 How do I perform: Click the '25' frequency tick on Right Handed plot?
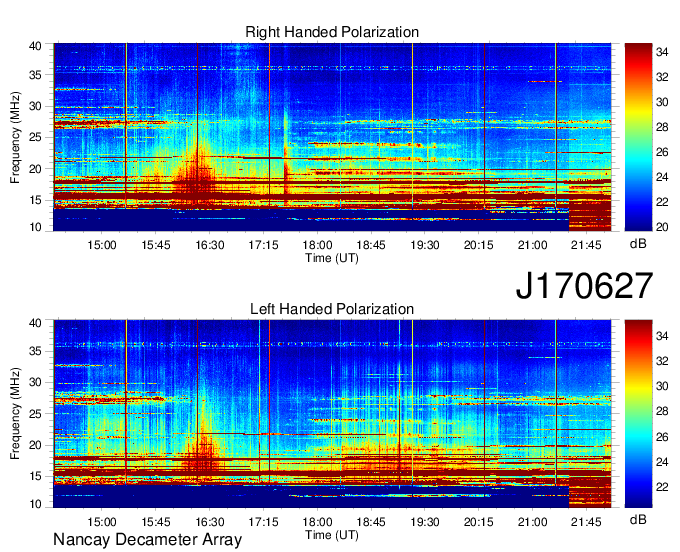tap(35, 137)
